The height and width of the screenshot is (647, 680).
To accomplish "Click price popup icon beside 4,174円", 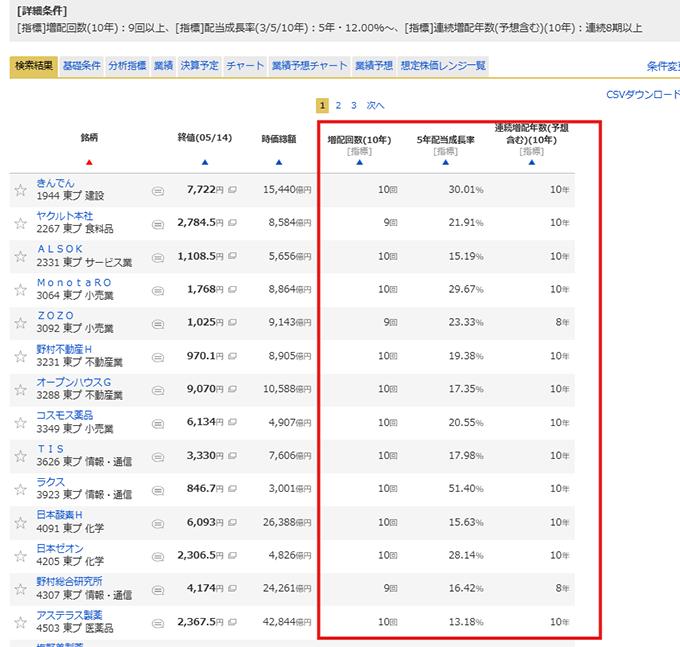I will (x=232, y=588).
